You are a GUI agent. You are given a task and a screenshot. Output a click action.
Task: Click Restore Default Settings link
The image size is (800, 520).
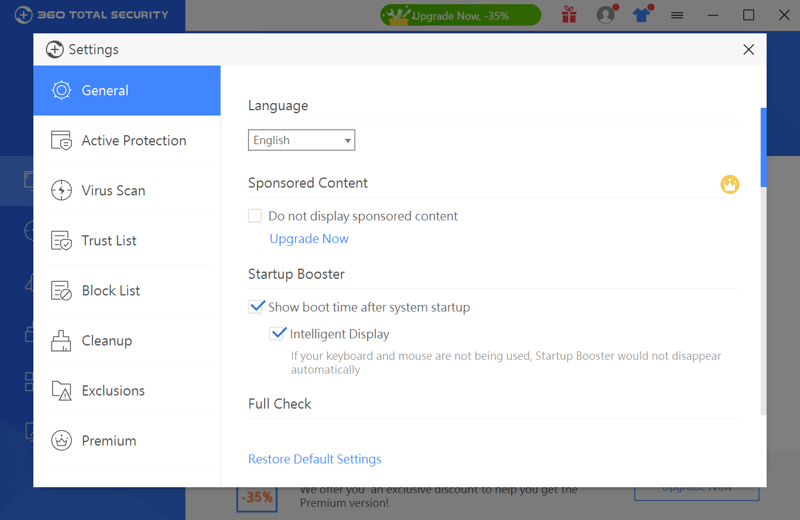click(315, 459)
